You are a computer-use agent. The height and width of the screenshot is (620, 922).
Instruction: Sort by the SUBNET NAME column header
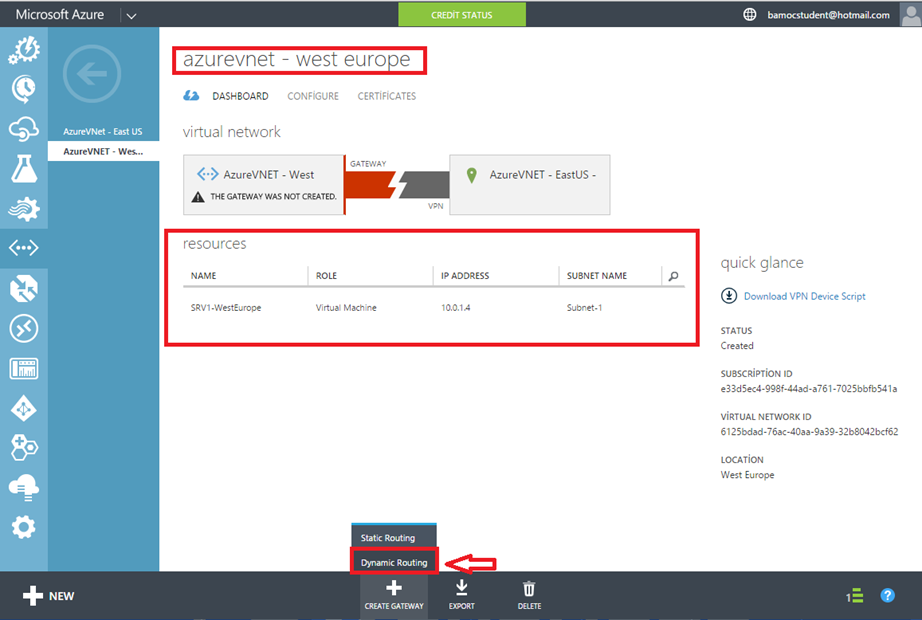point(597,275)
